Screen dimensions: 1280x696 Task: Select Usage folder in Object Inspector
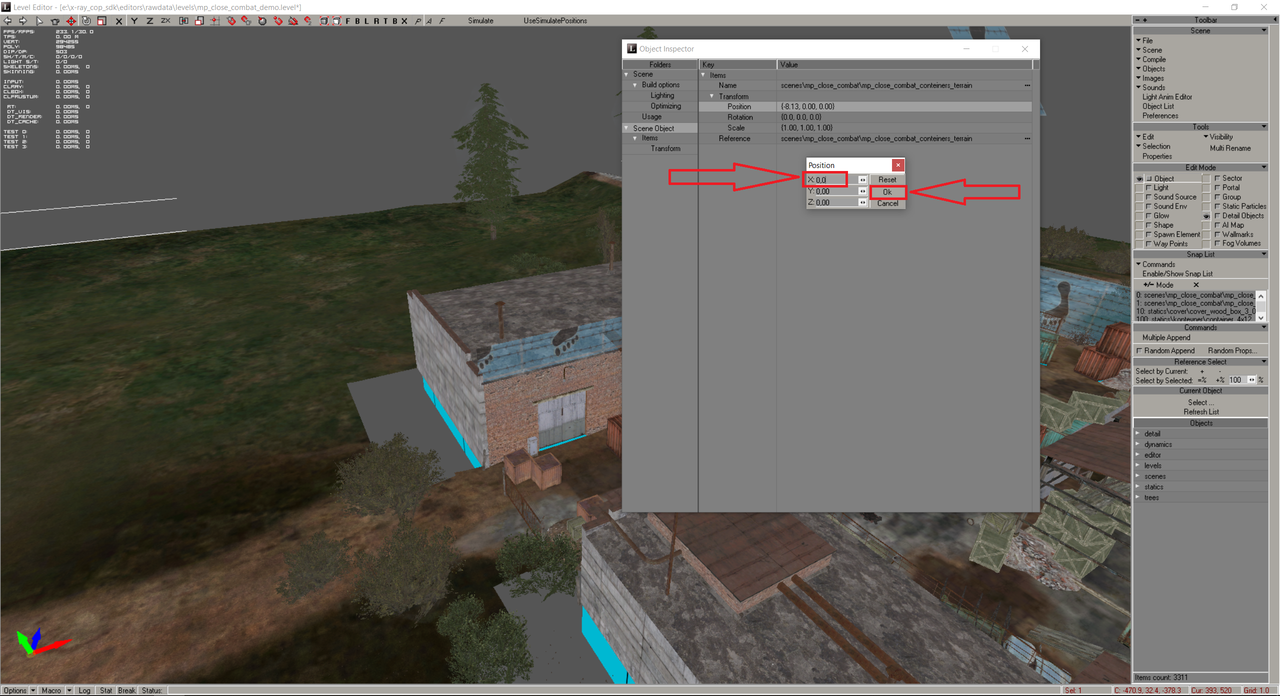coord(652,117)
